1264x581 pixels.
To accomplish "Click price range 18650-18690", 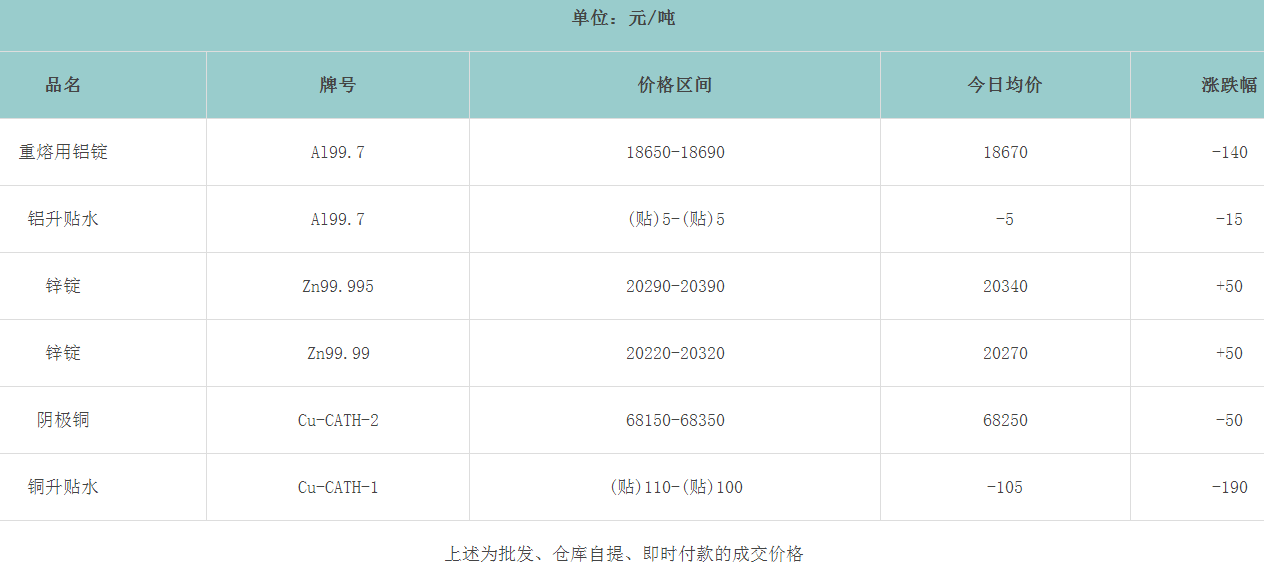I will [x=675, y=152].
